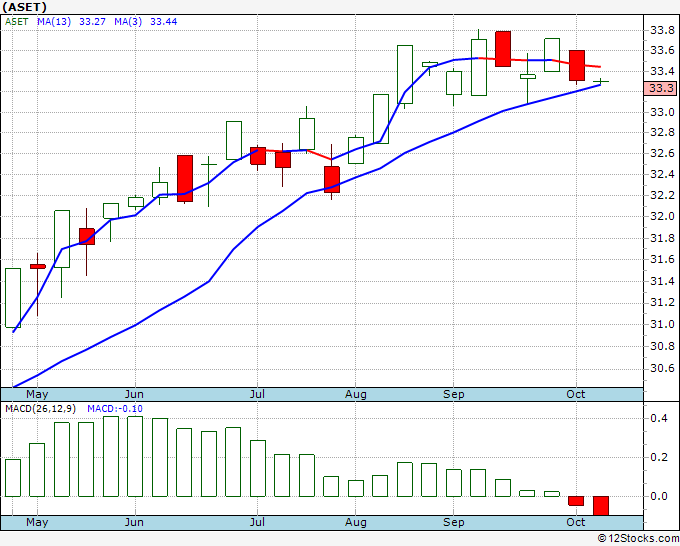
Task: Click Oct on the MACD panel time axis
Action: pyautogui.click(x=575, y=522)
